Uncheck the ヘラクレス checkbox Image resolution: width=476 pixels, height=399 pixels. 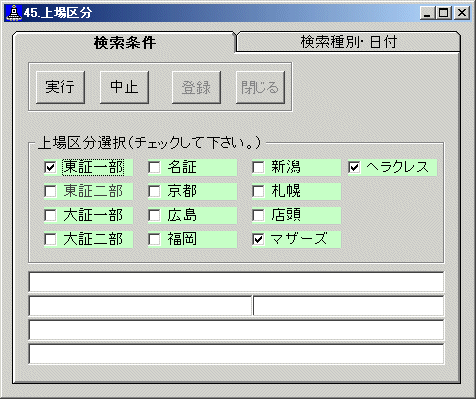(x=354, y=167)
